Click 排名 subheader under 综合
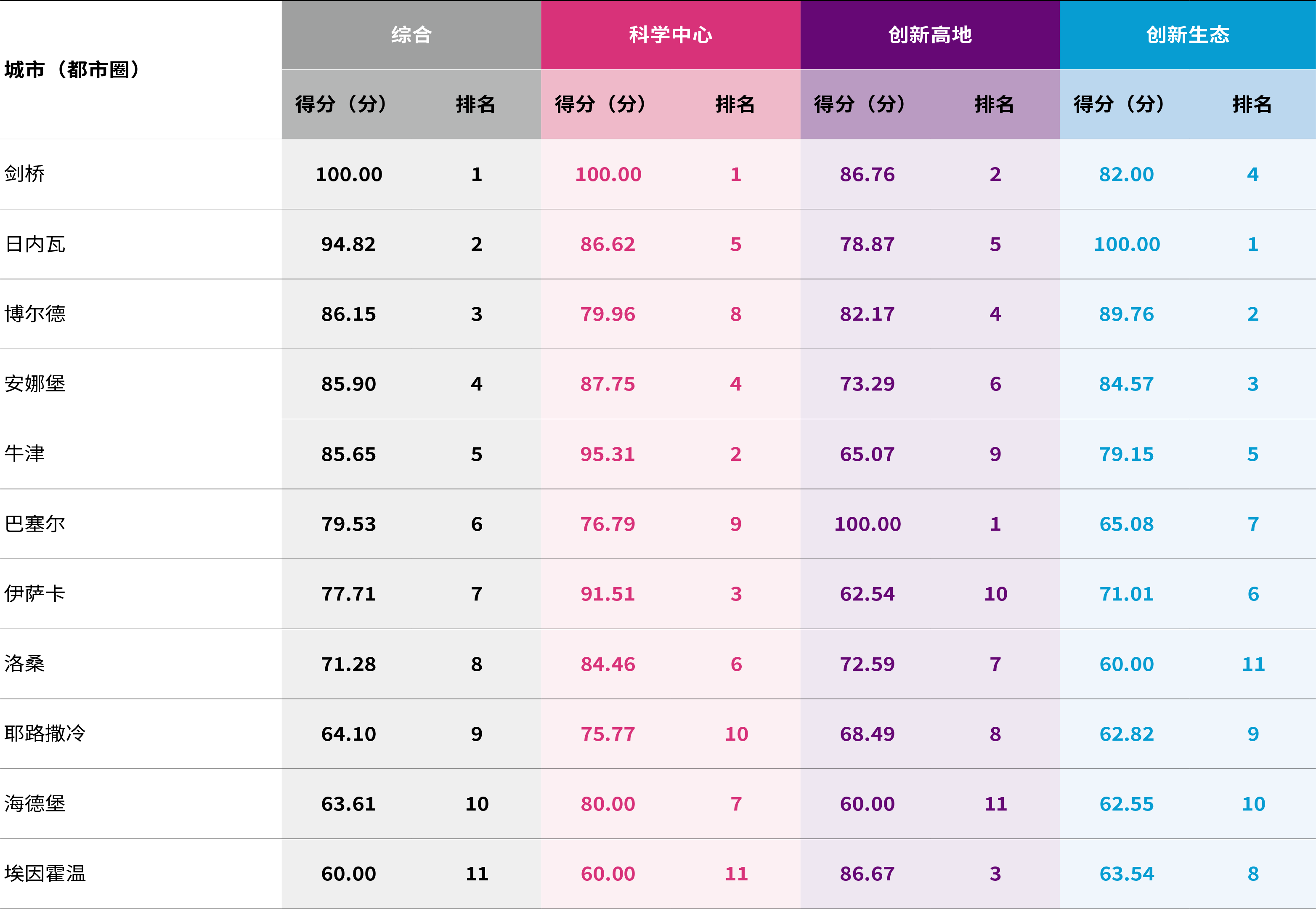Image resolution: width=1316 pixels, height=909 pixels. 475,104
